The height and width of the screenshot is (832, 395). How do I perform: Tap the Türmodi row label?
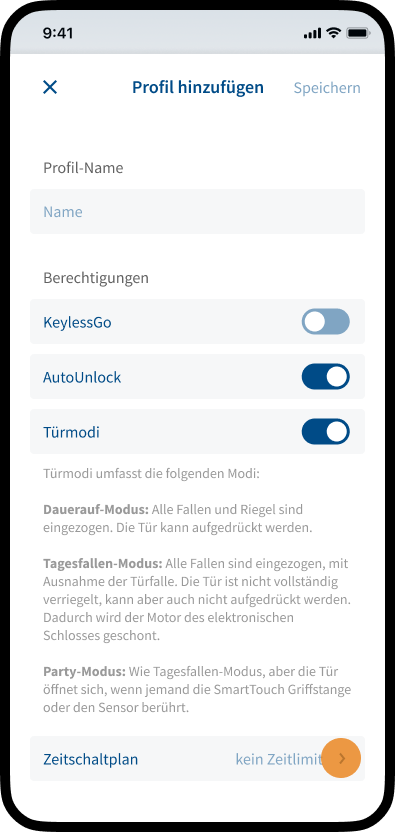[71, 432]
